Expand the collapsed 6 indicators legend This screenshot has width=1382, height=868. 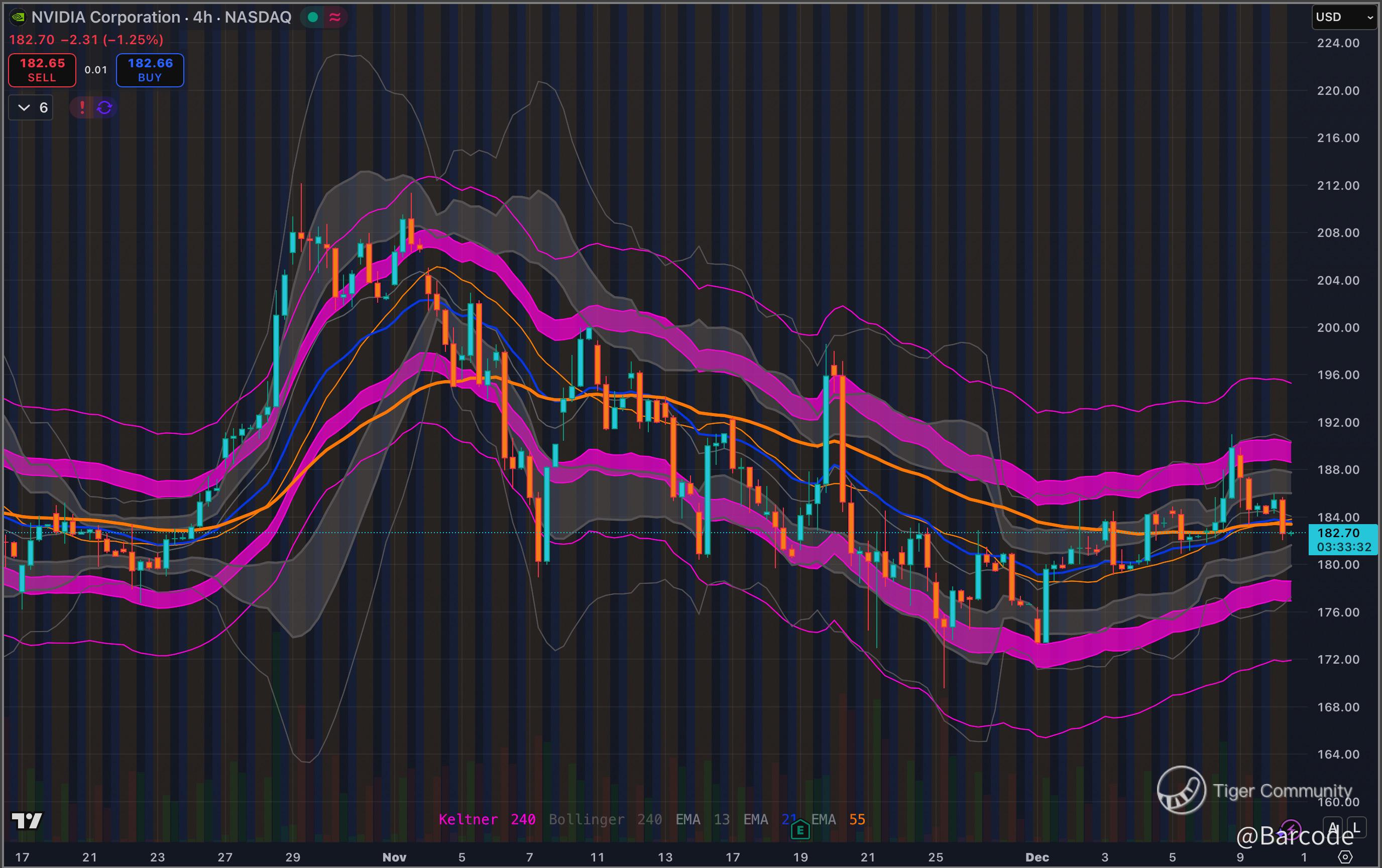point(31,107)
